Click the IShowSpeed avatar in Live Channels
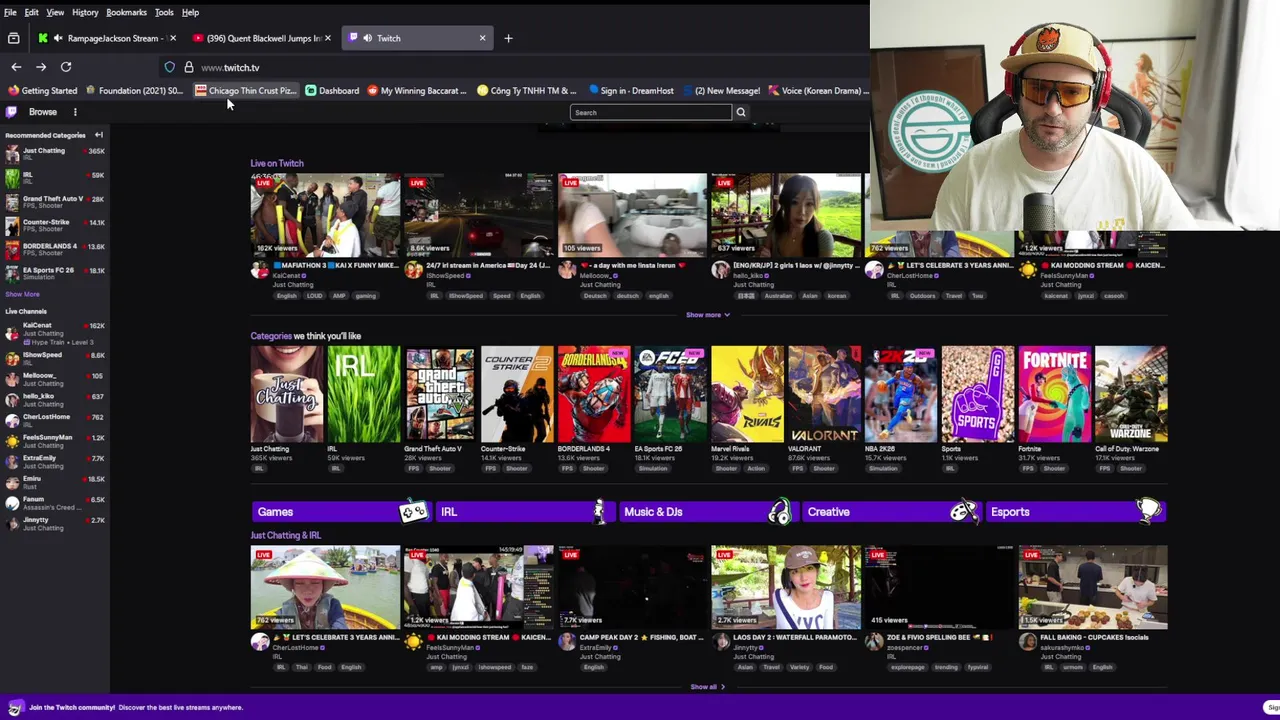1280x720 pixels. click(12, 358)
